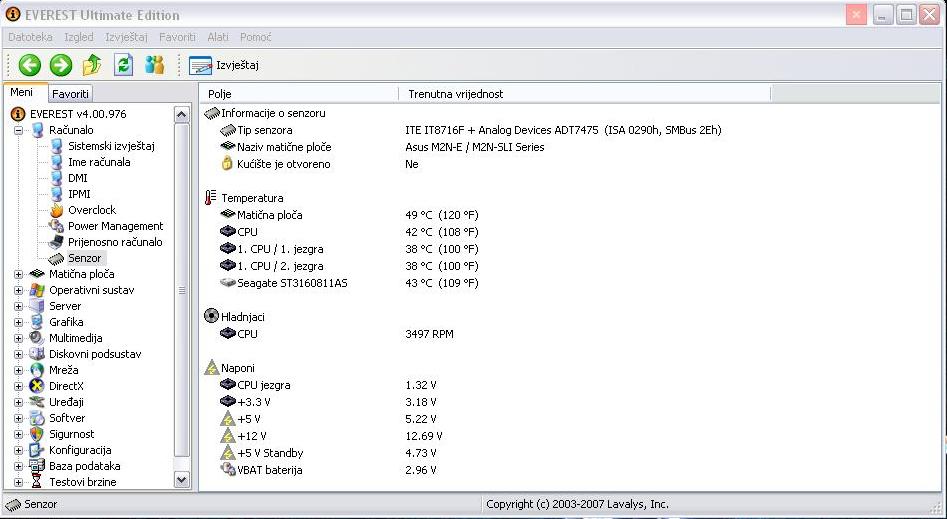
Task: Expand the Grafika tree node
Action: [19, 322]
